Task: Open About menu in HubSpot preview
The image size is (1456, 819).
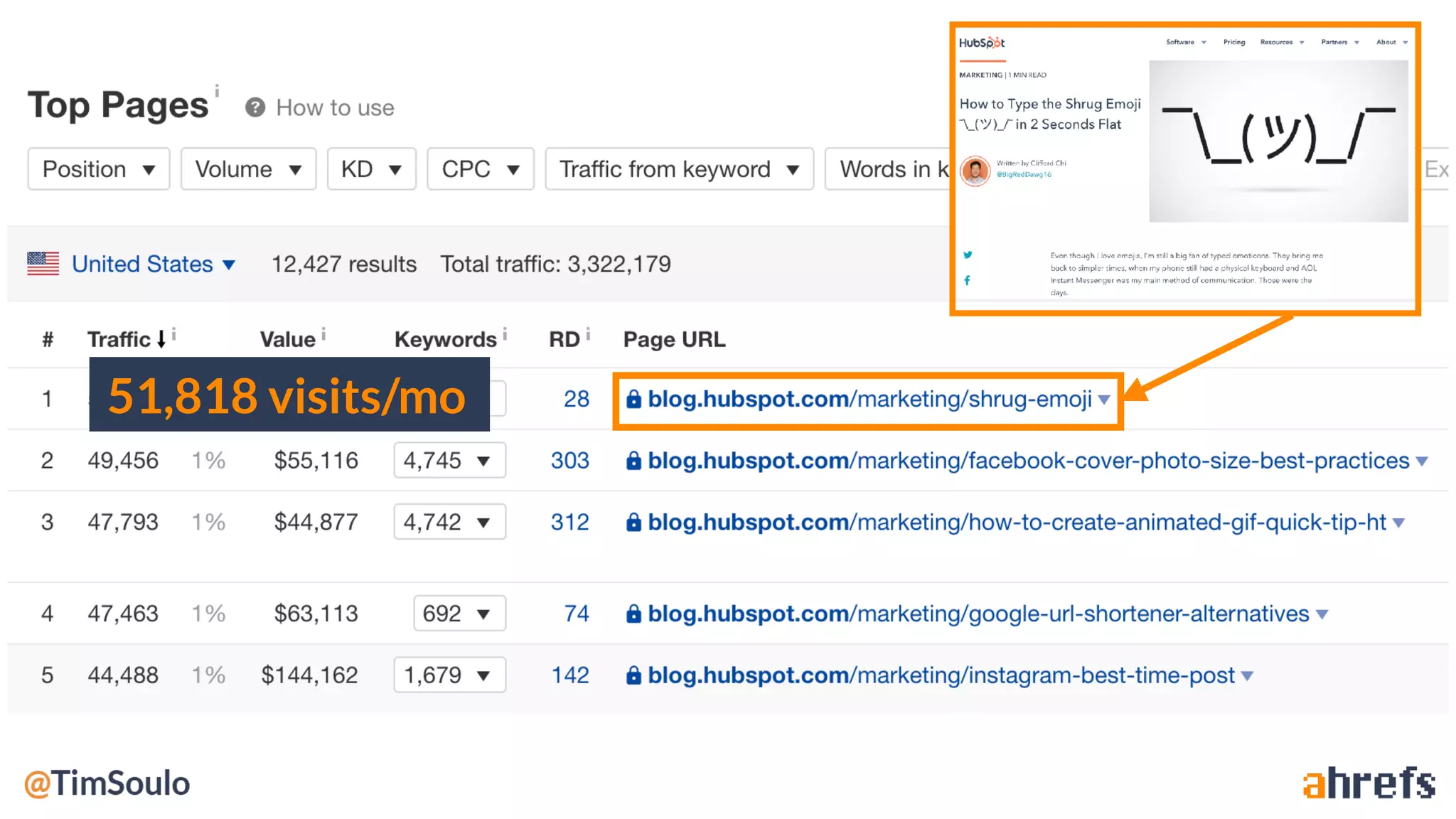Action: (1392, 42)
